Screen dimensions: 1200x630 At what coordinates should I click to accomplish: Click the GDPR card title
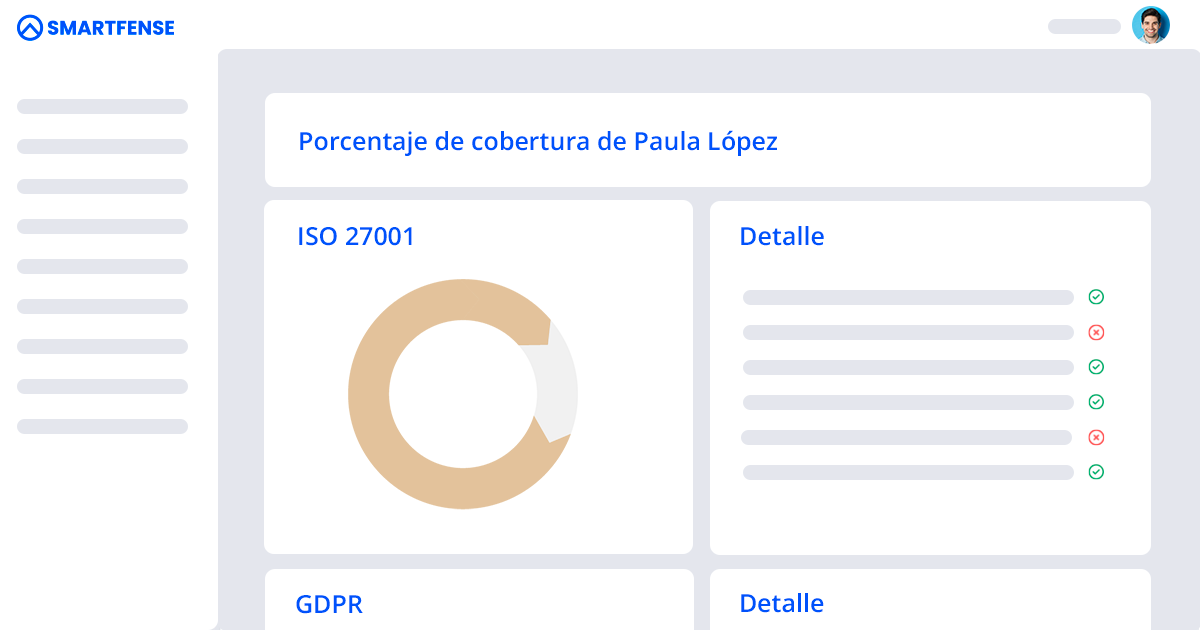click(x=329, y=604)
